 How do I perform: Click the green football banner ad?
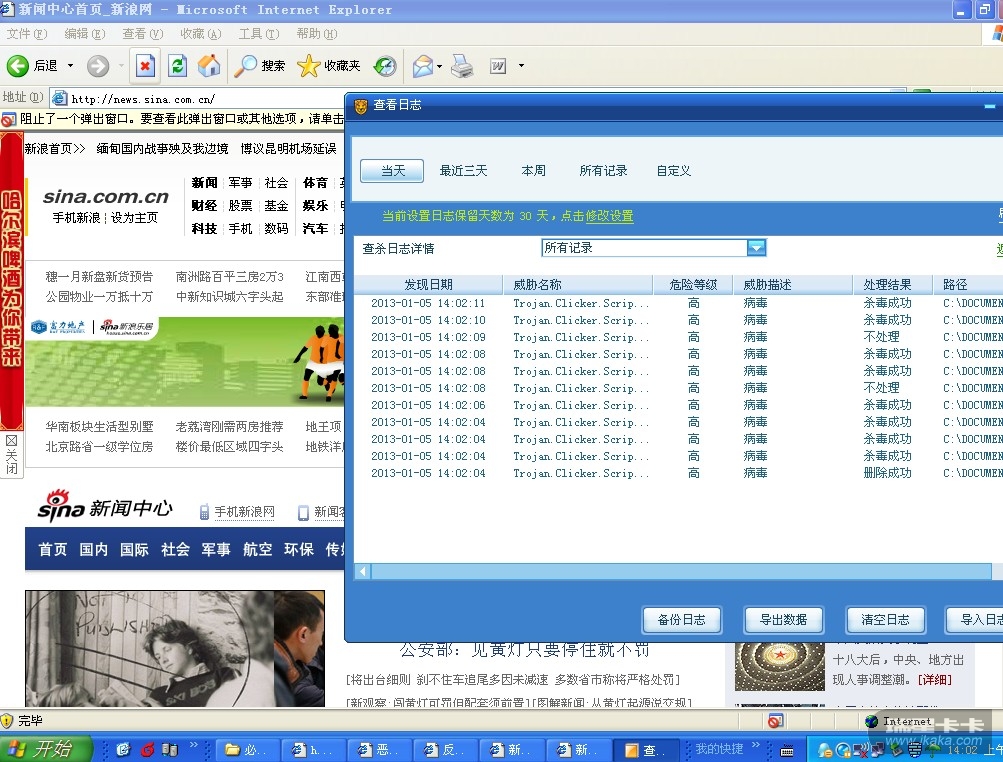click(184, 361)
